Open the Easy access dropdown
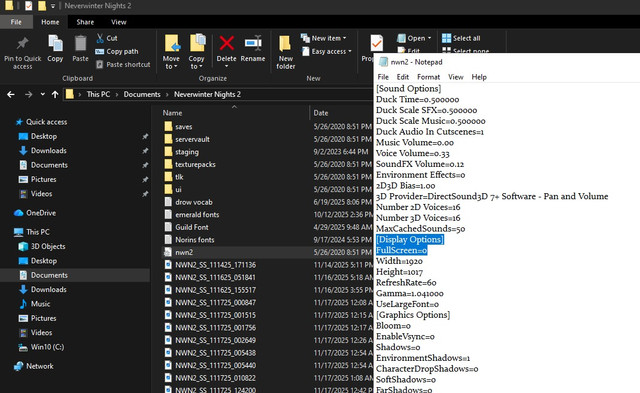The height and width of the screenshot is (393, 640). [x=326, y=51]
